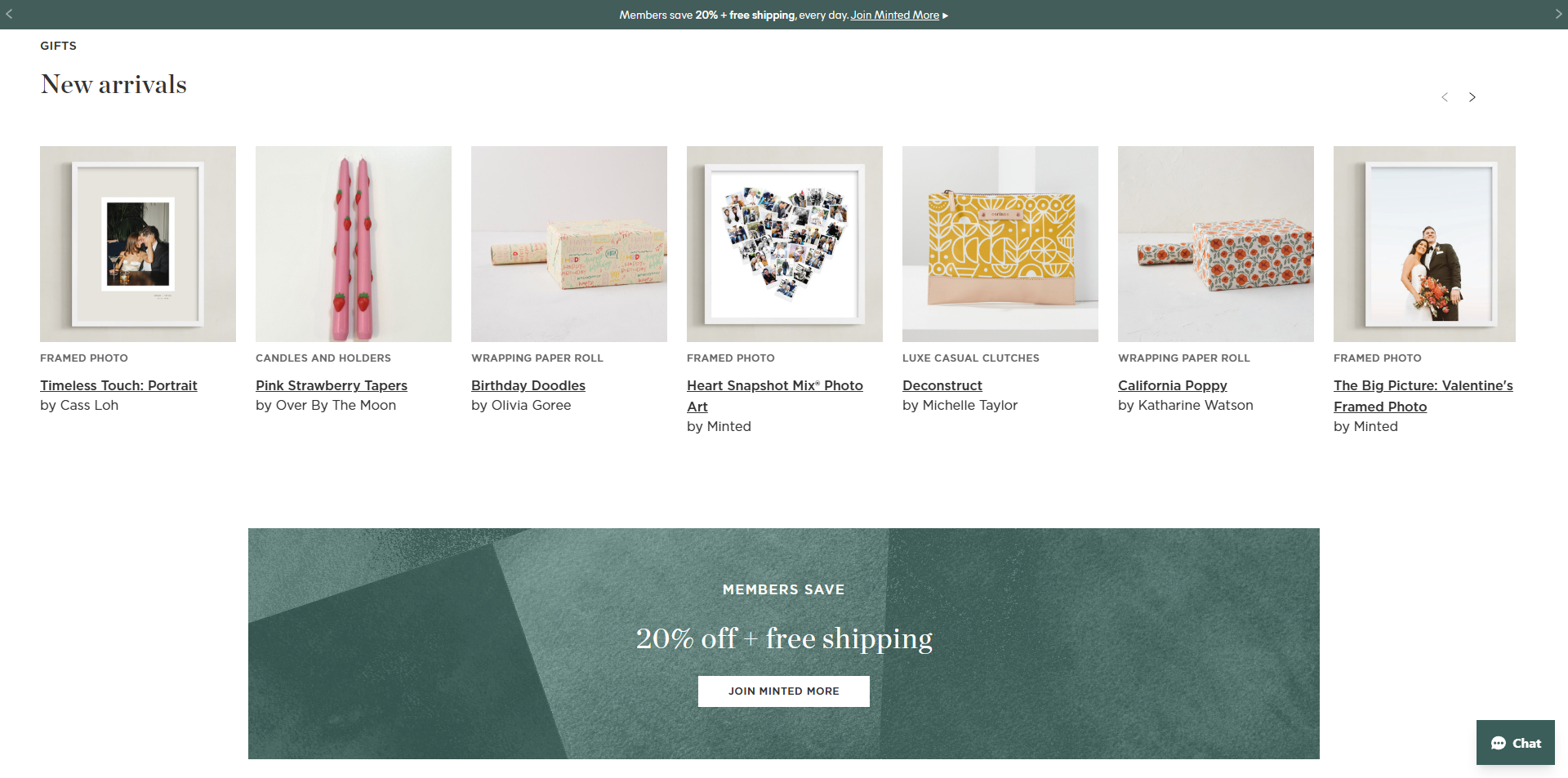This screenshot has height=778, width=1568.
Task: Select the New arrivals heading
Action: 114,84
